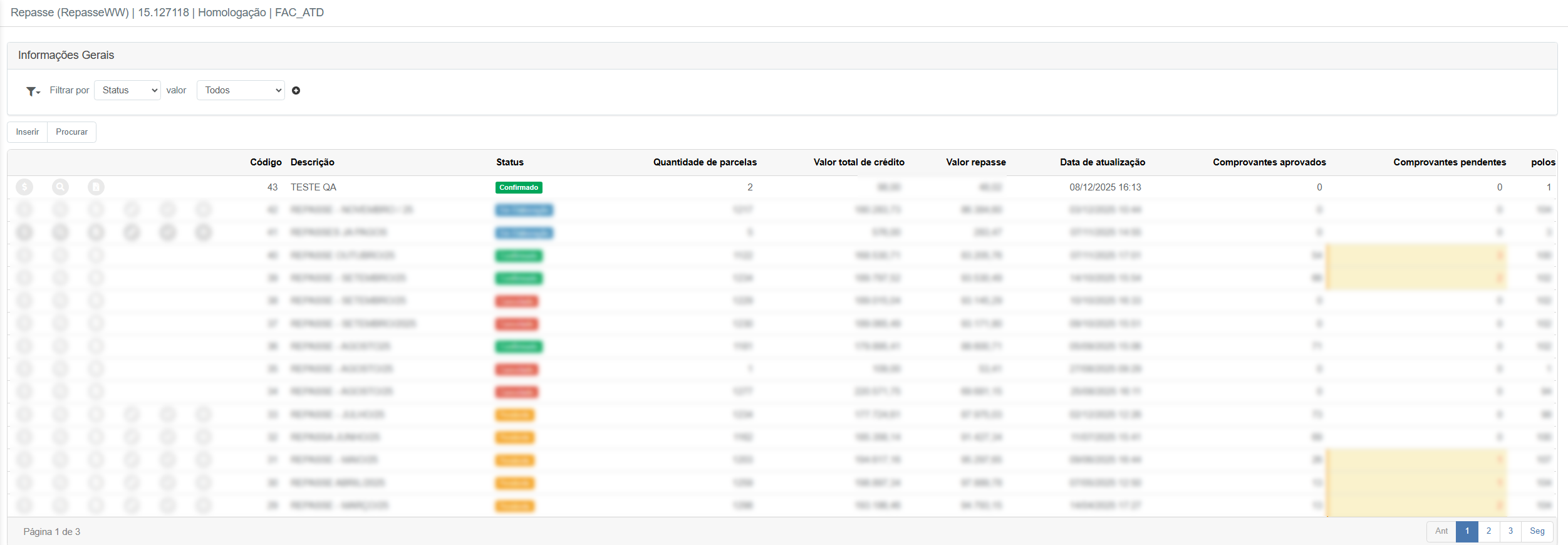Expand the Todos value dropdown
The image size is (1568, 545).
pos(241,90)
